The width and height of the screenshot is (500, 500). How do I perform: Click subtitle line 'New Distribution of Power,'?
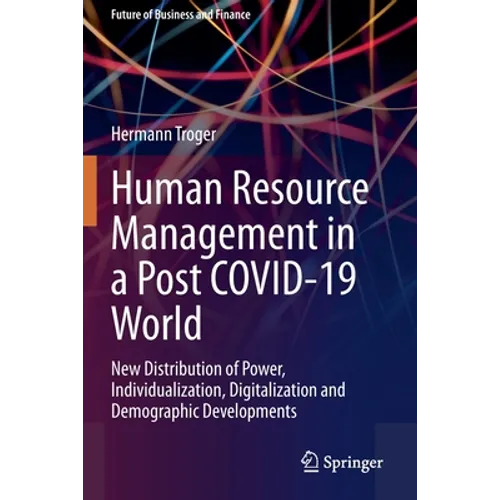[x=199, y=369]
